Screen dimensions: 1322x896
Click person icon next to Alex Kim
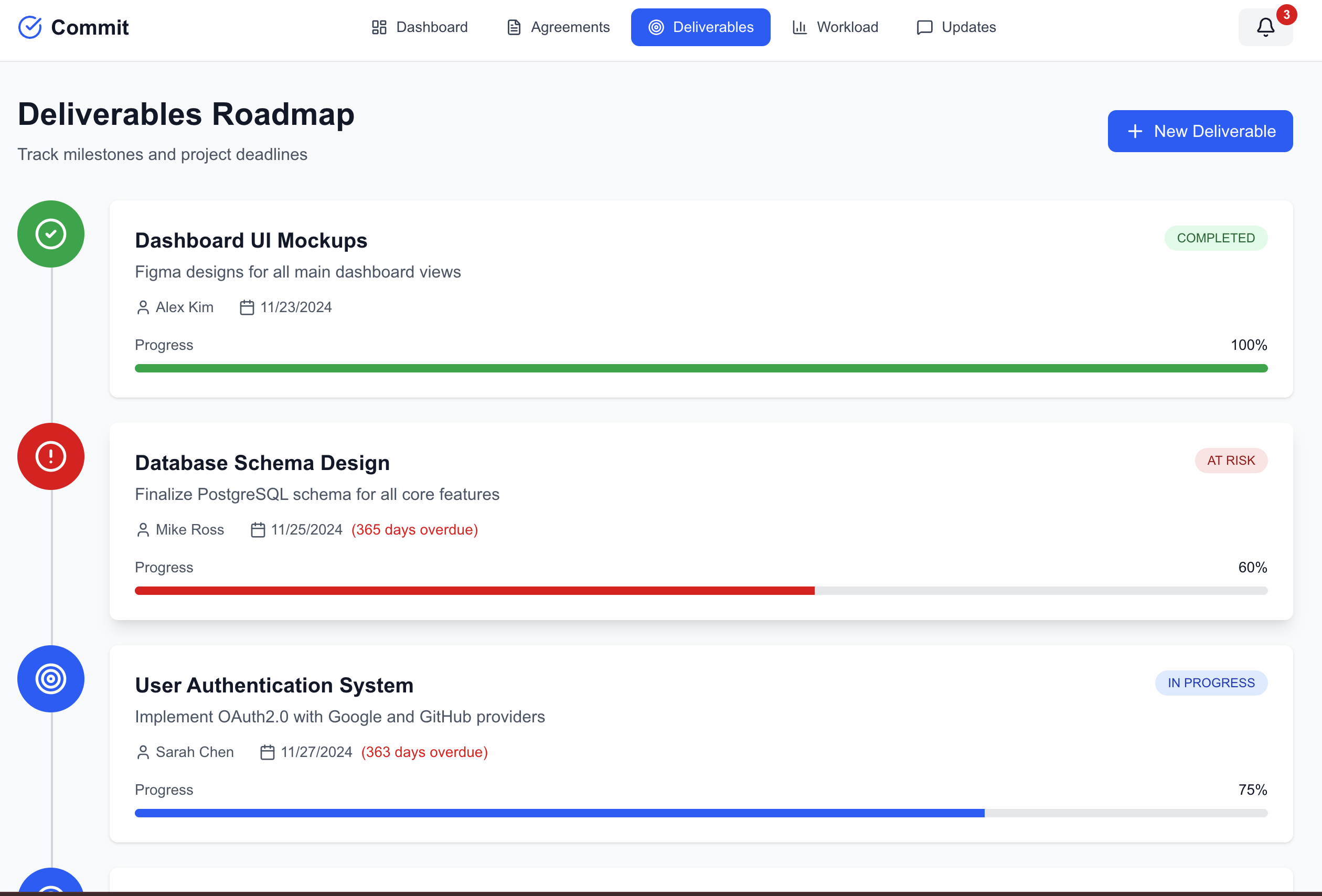(x=143, y=307)
